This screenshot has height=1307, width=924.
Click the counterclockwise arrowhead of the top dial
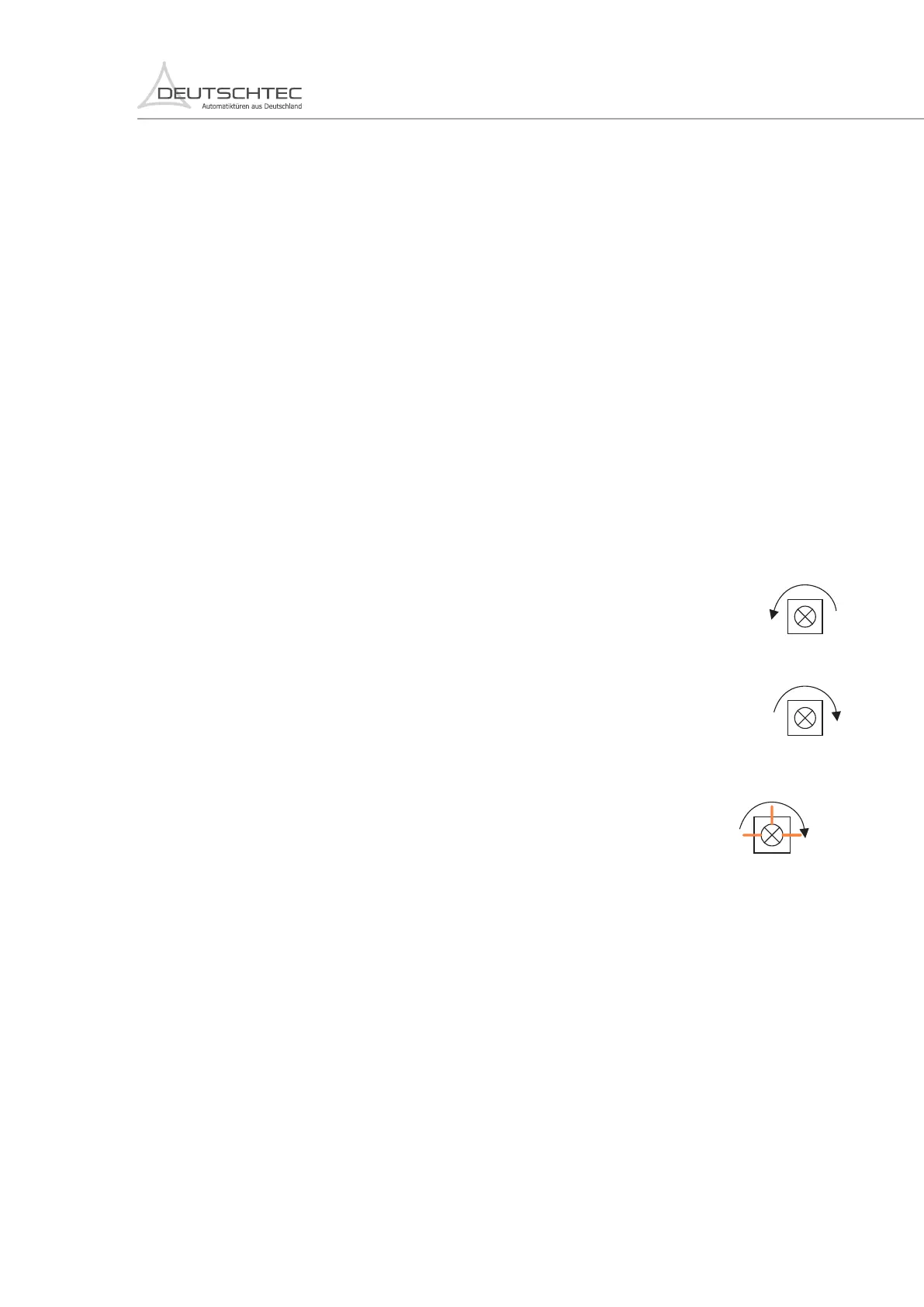(x=773, y=615)
